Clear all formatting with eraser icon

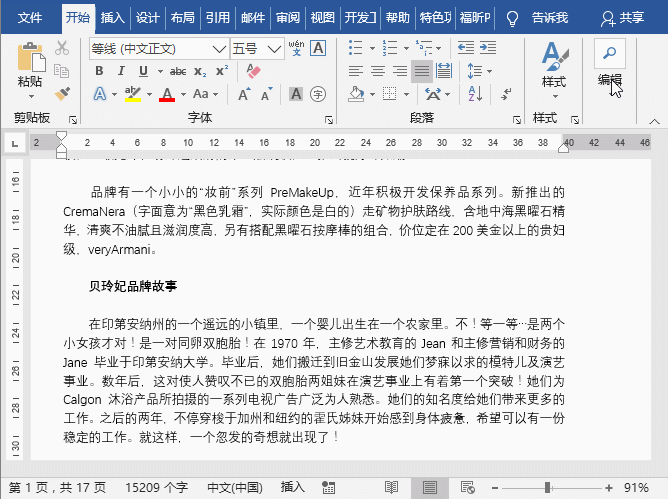(253, 71)
